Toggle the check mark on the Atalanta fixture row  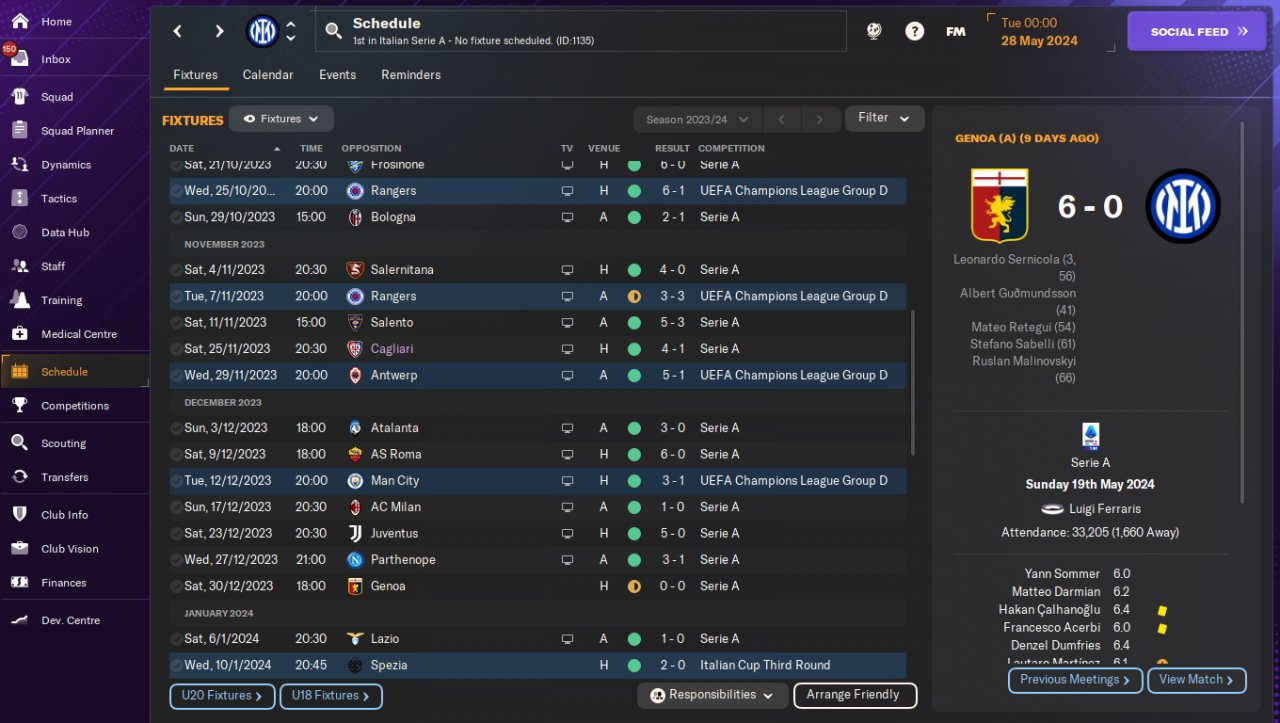click(x=176, y=428)
